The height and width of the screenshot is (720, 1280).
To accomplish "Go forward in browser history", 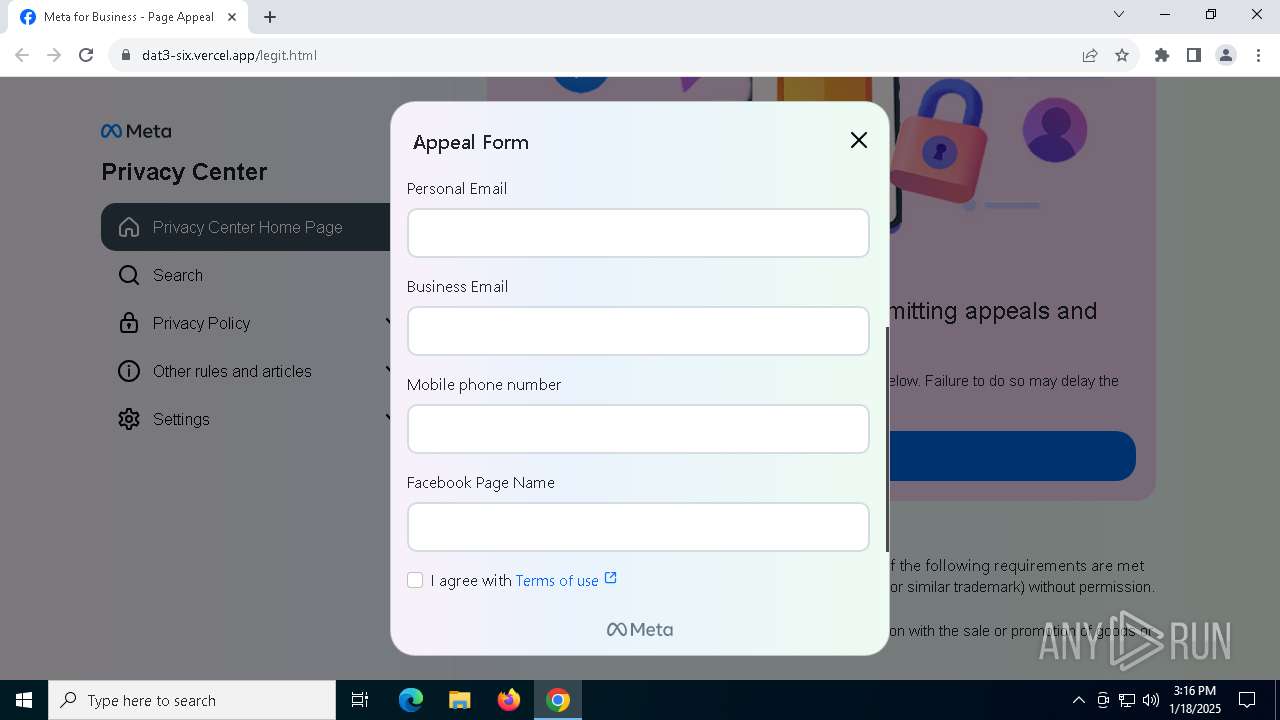I will [54, 55].
